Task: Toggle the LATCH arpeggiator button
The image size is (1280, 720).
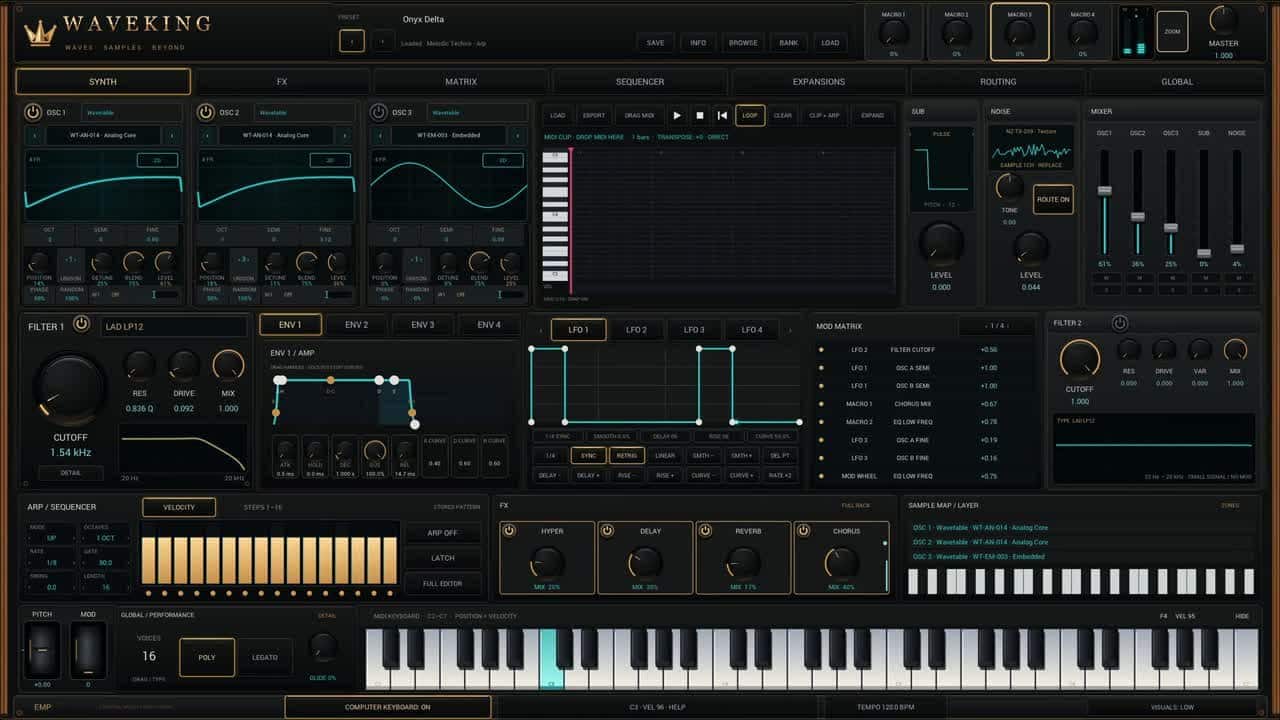Action: (442, 558)
